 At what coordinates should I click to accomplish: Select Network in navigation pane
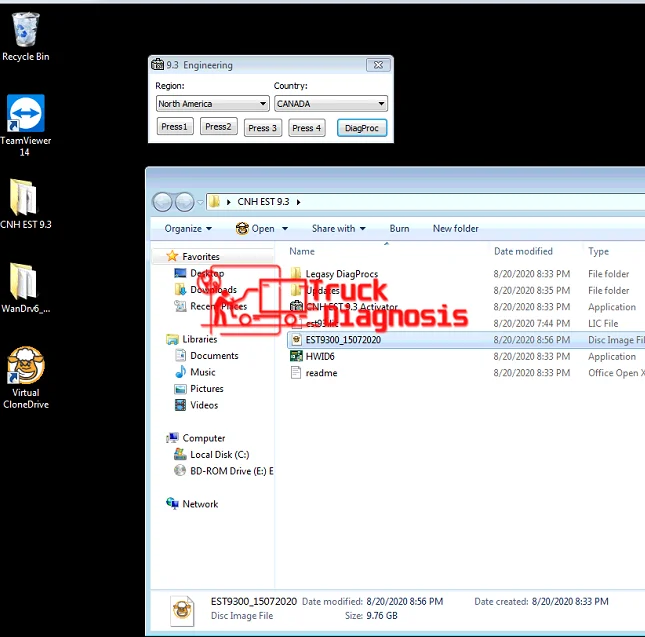pos(200,504)
